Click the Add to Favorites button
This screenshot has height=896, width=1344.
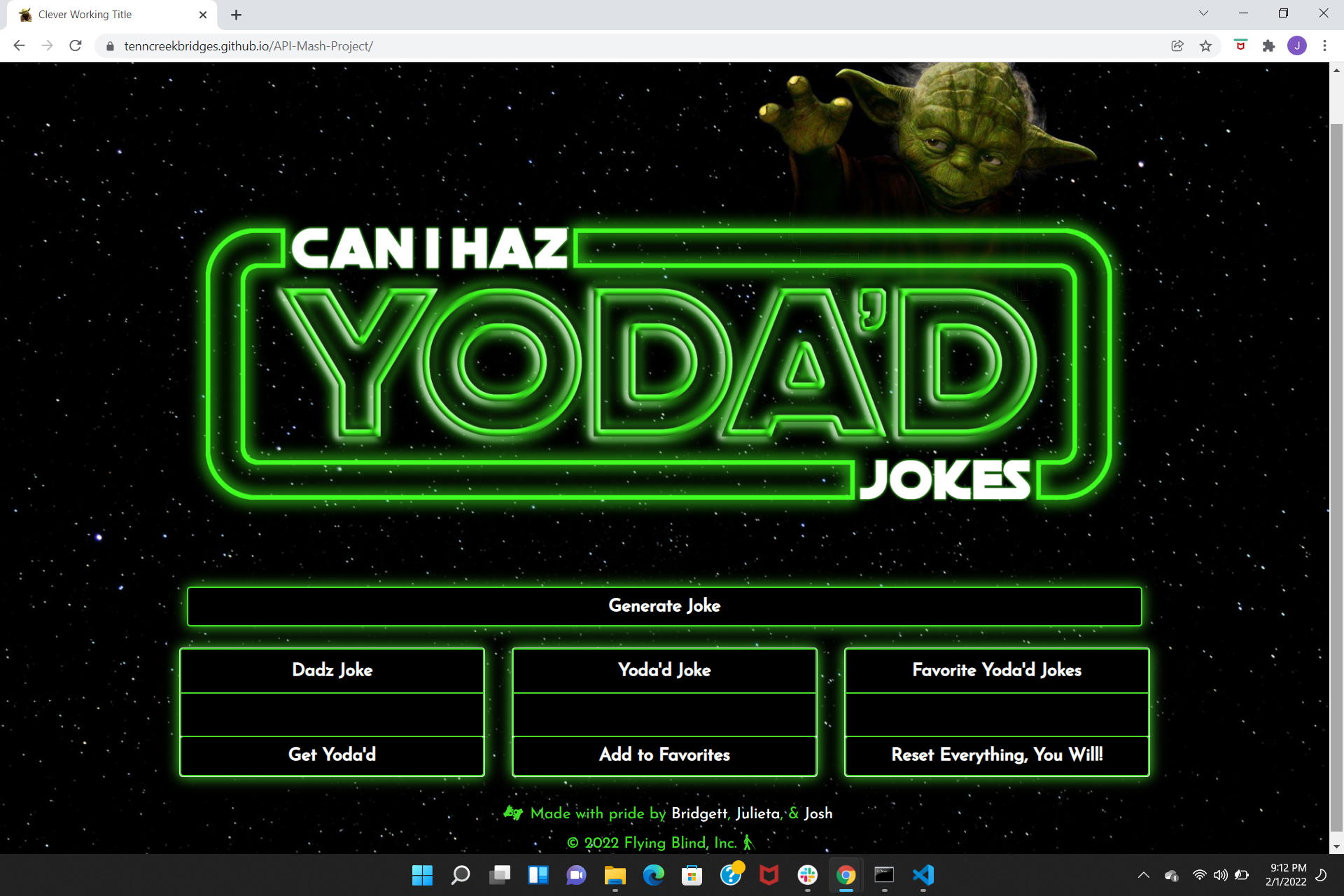coord(664,755)
